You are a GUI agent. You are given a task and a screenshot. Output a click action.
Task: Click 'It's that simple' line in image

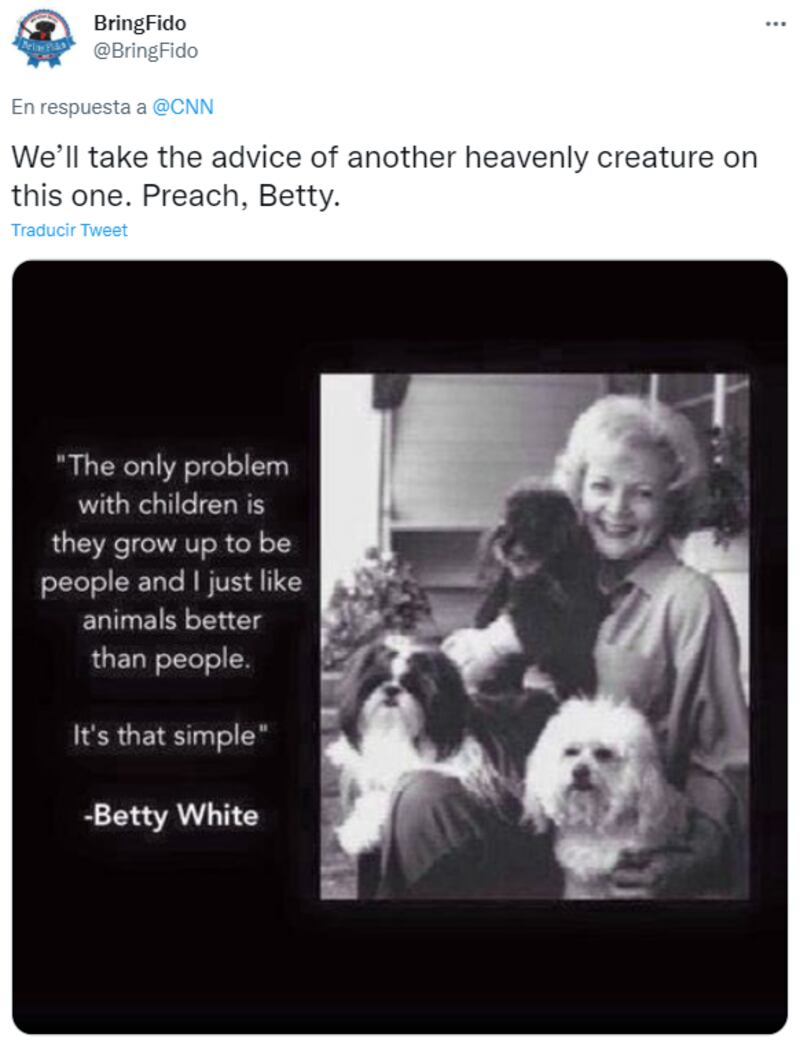point(170,736)
